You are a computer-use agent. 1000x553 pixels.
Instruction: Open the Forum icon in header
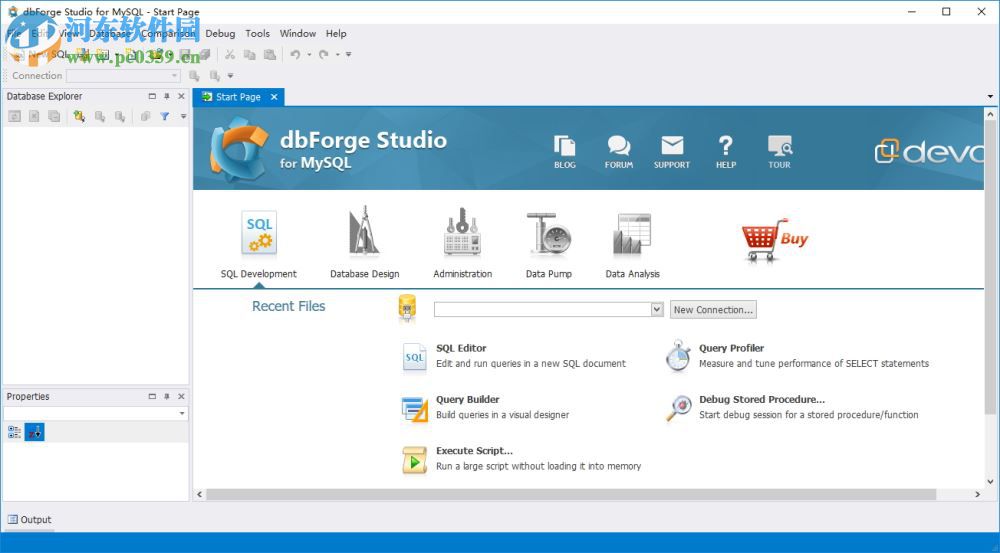619,146
